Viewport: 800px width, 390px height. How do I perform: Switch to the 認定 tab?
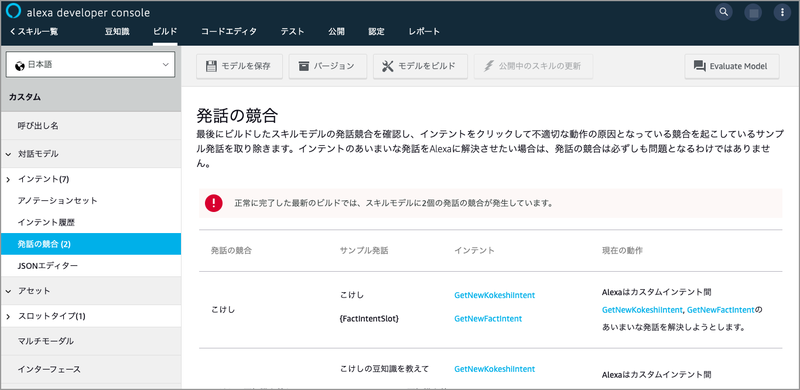[377, 32]
